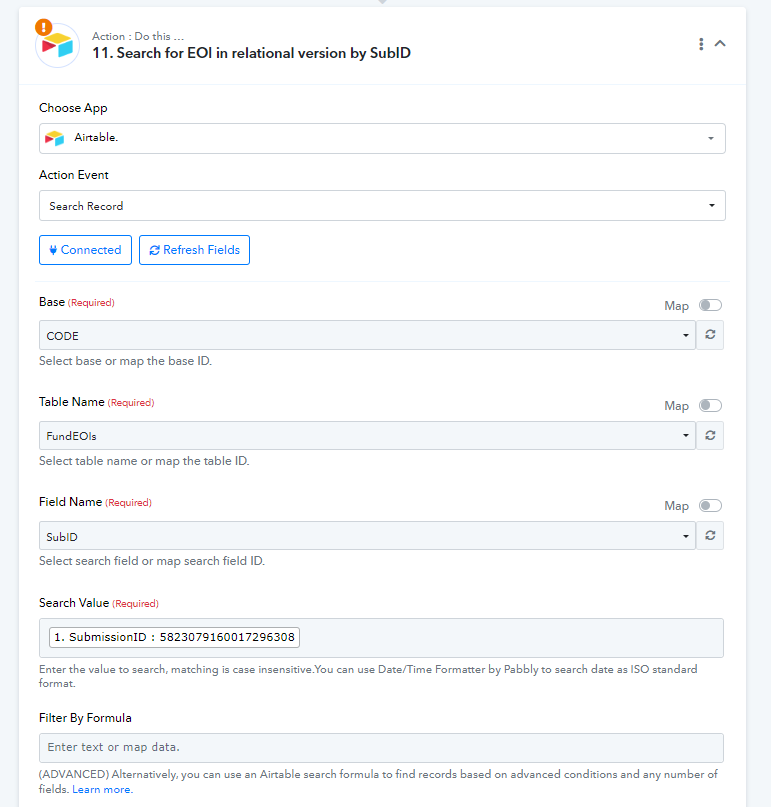Open the three-dot step options menu
This screenshot has height=807, width=771.
point(701,44)
